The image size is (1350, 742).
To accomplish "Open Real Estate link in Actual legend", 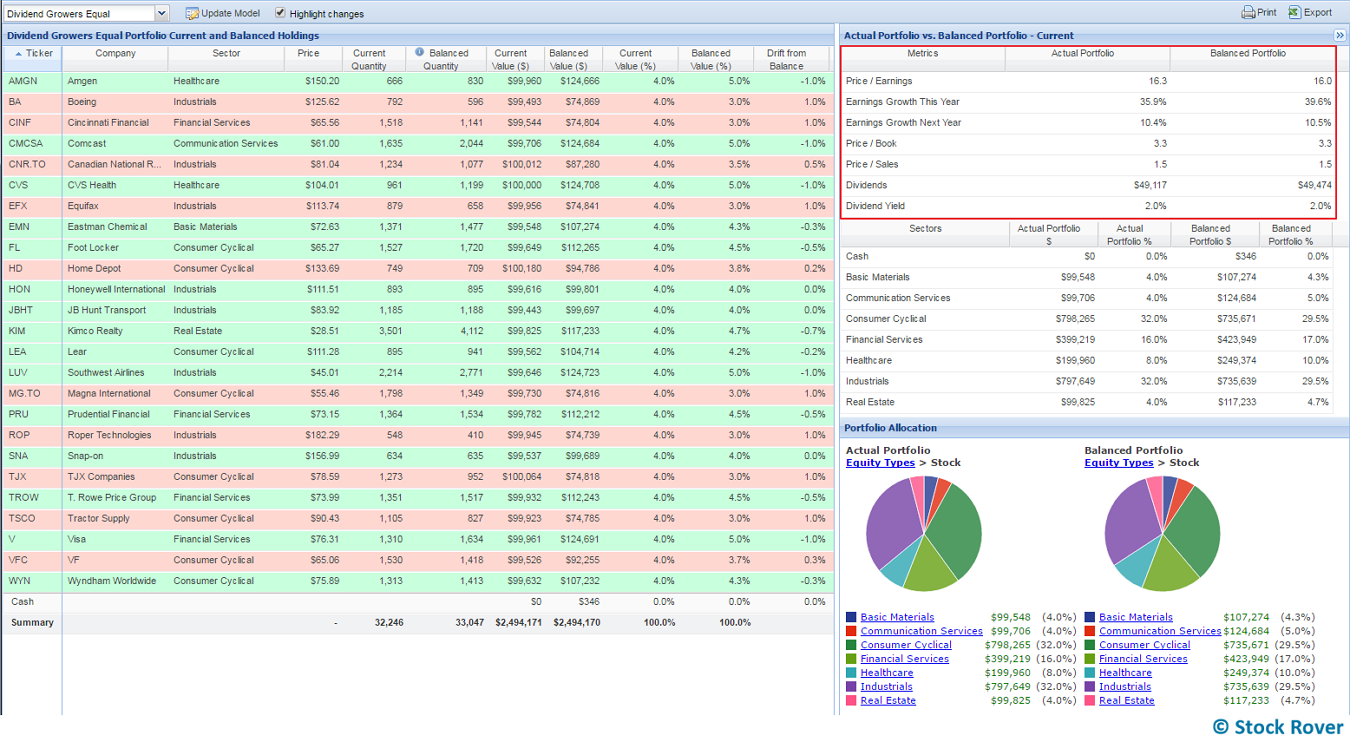I will (888, 701).
